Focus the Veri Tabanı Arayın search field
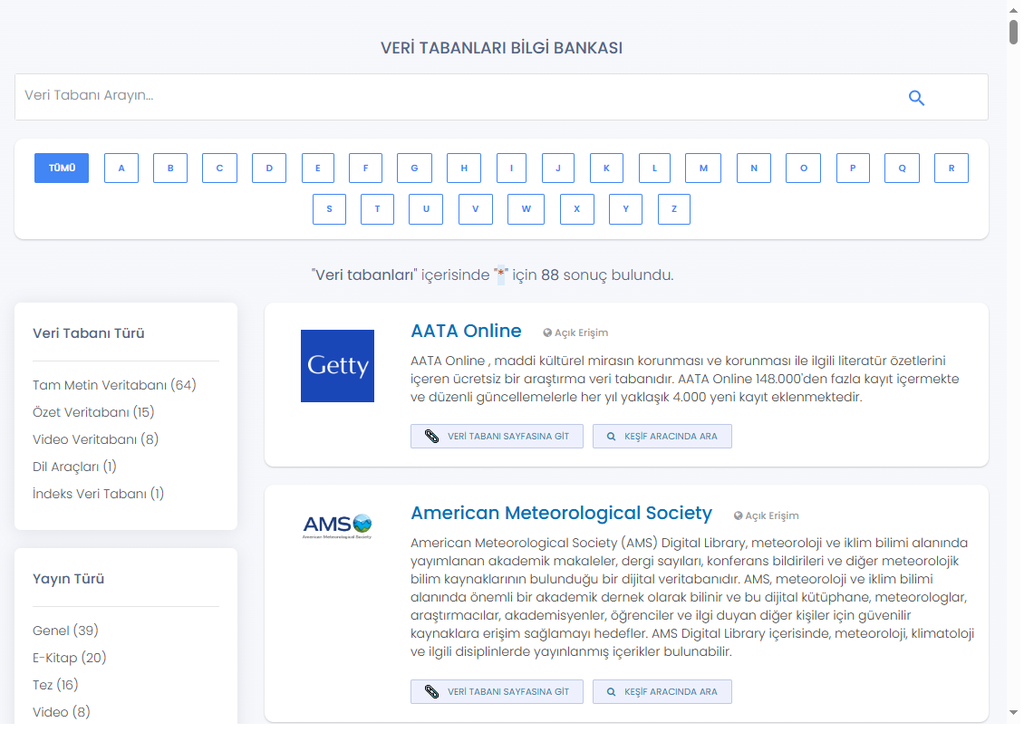This screenshot has width=1024, height=732. [501, 97]
